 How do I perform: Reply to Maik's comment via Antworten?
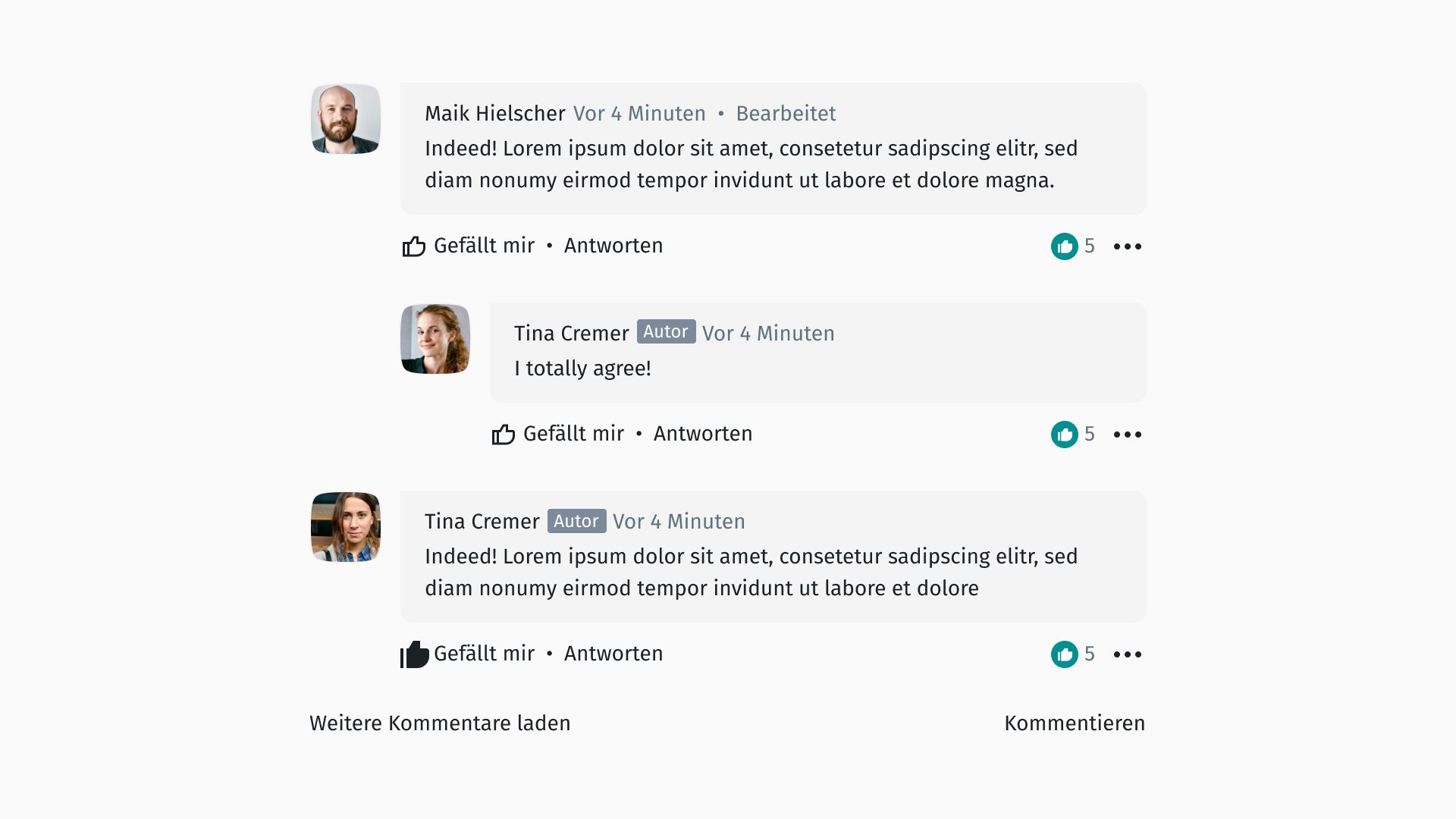(x=613, y=246)
